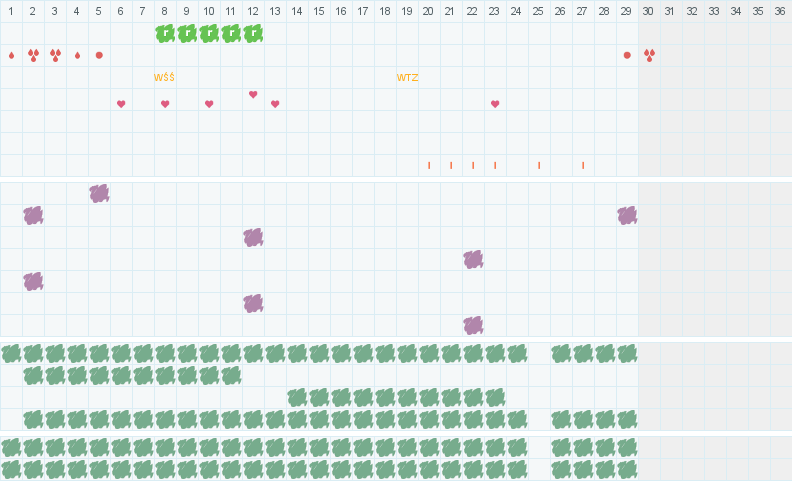Select the orange tick mark on day 27
The image size is (792, 481).
(583, 165)
